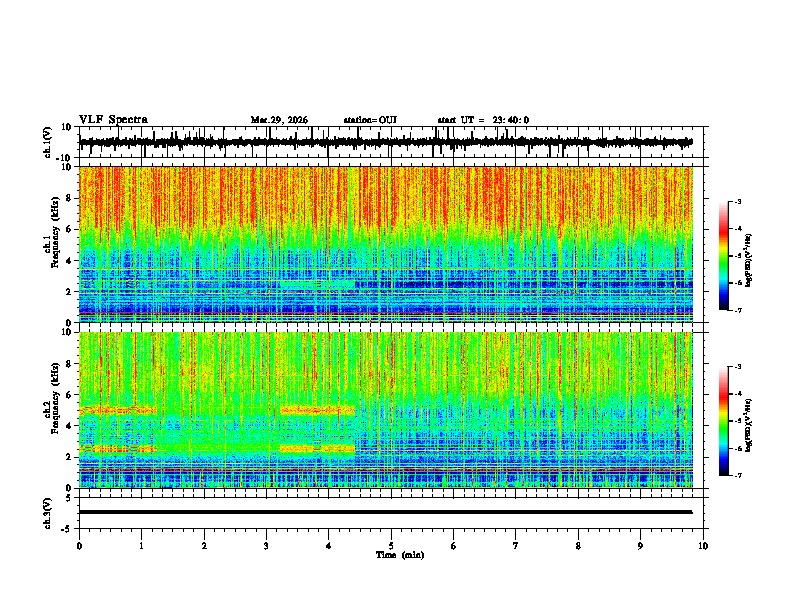Click the 2.5 kHz emission band starting at minute 0 in ch.2
The height and width of the screenshot is (612, 792).
click(x=118, y=448)
